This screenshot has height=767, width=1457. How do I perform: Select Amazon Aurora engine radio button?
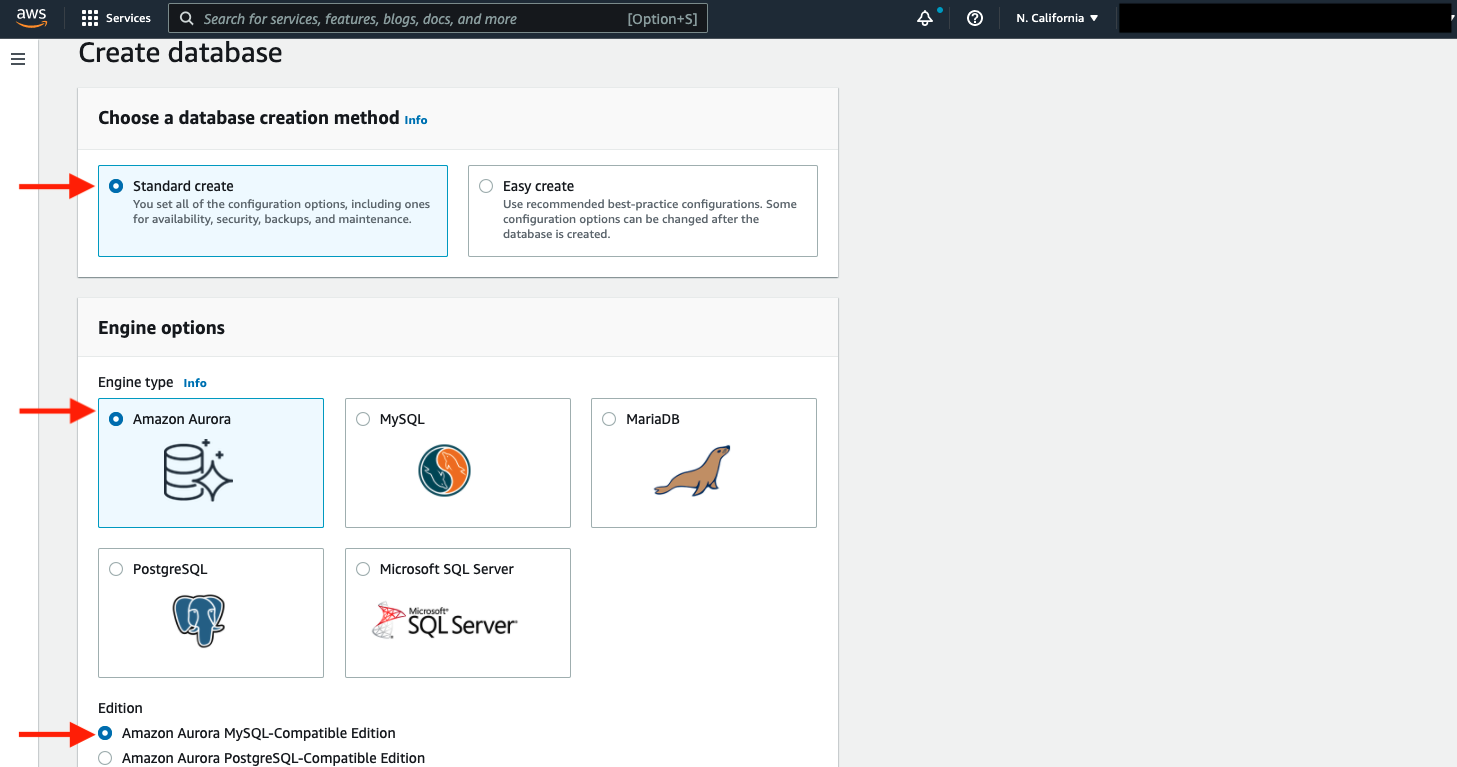117,419
